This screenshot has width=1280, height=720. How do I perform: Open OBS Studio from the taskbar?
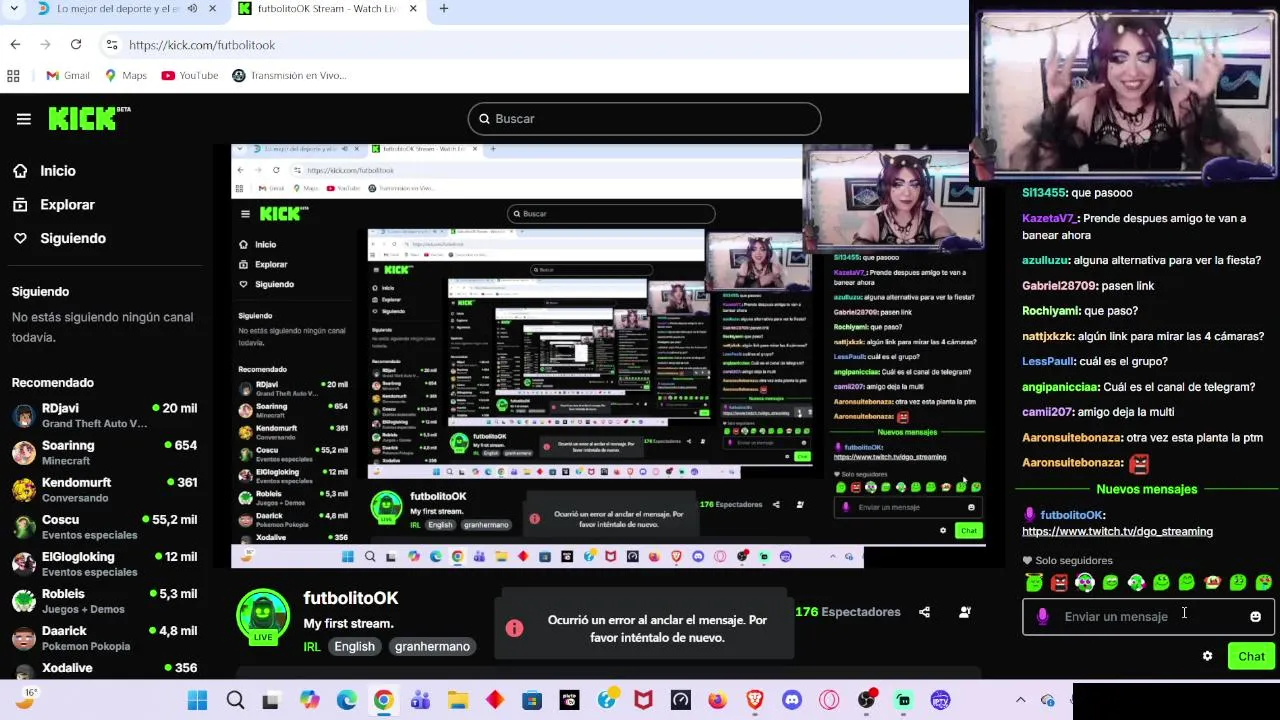pos(866,700)
